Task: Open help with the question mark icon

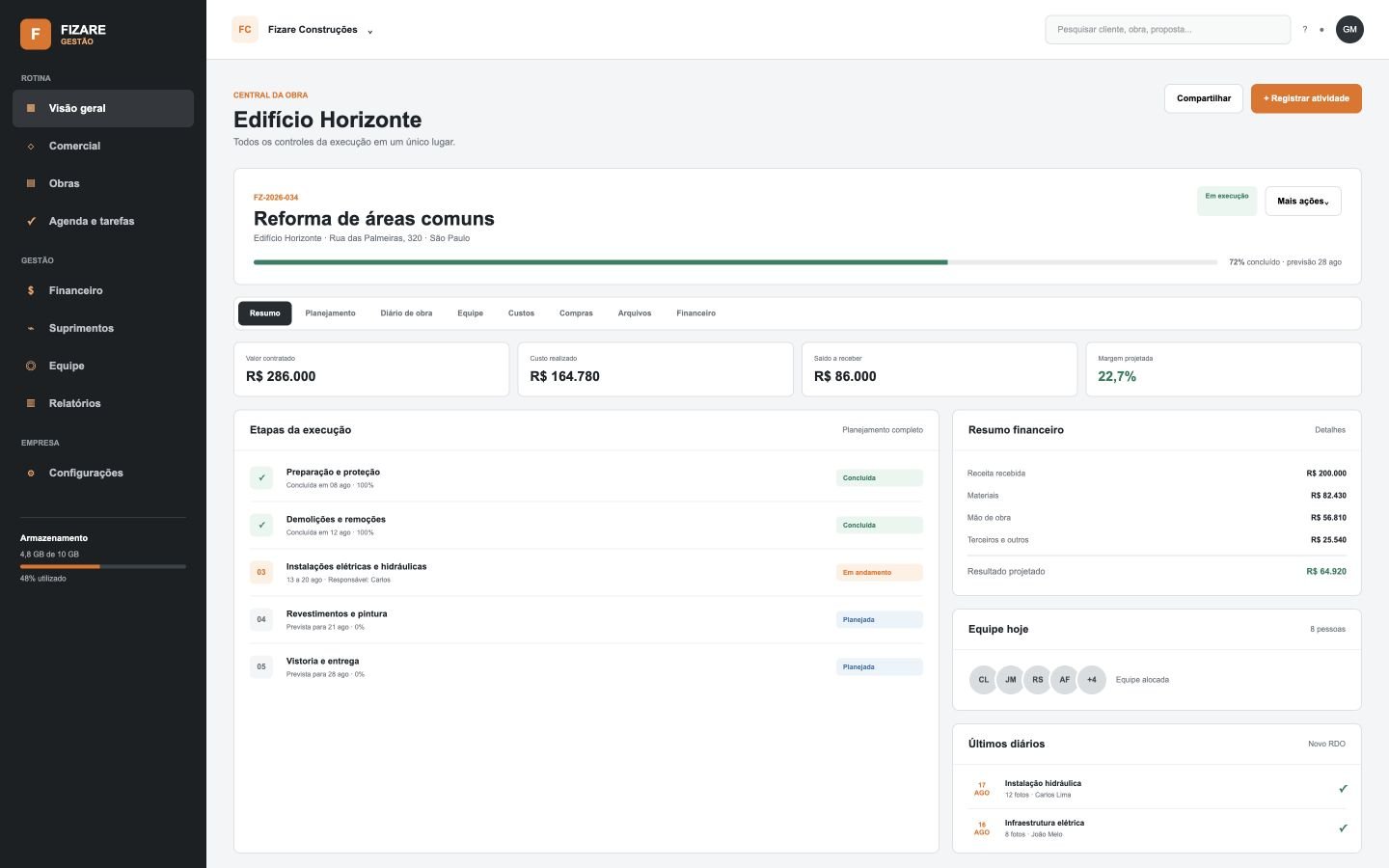Action: pyautogui.click(x=1305, y=30)
